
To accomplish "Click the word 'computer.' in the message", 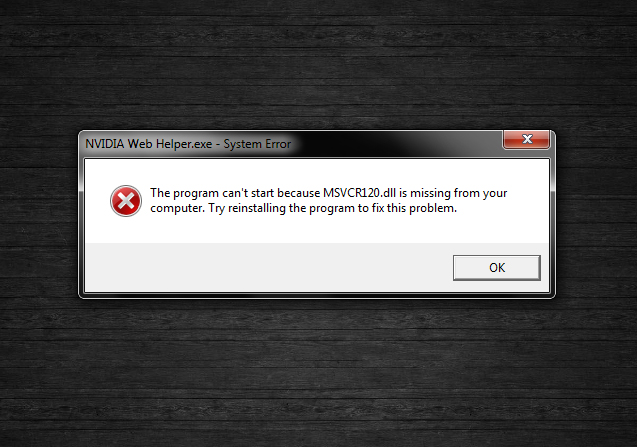I will click(178, 208).
